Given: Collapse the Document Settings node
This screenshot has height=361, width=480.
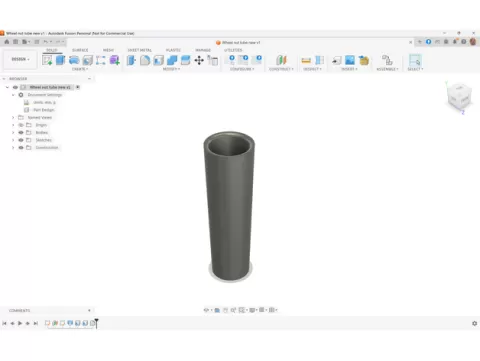Looking at the screenshot, I should tap(13, 95).
